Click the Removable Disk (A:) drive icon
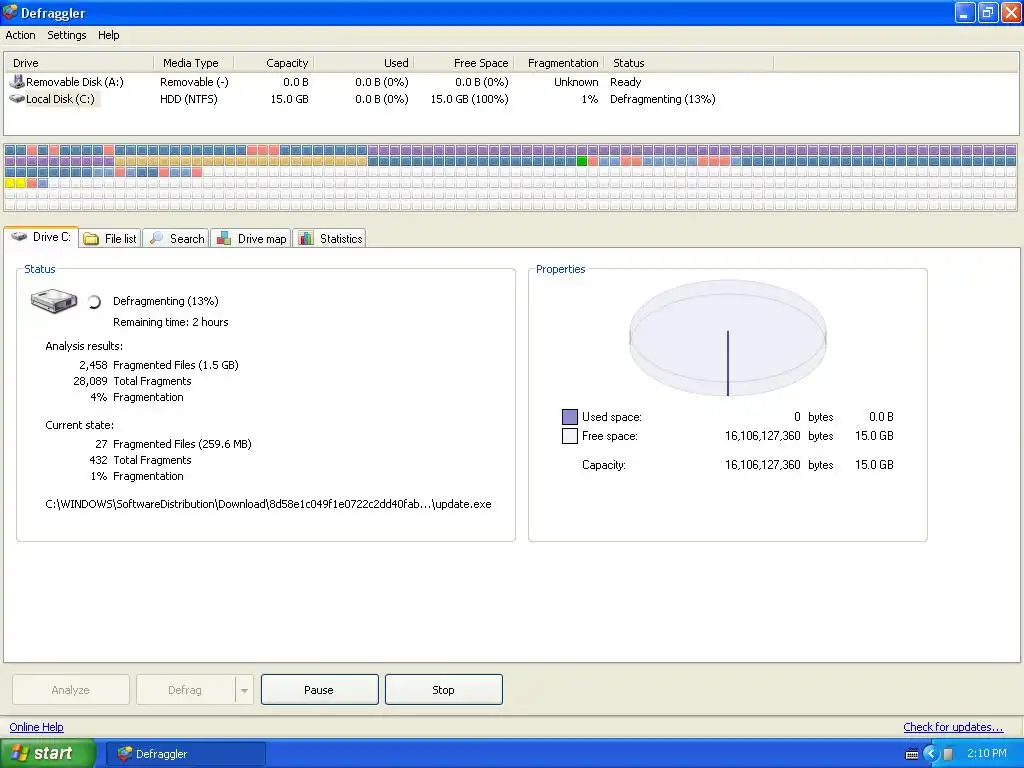The height and width of the screenshot is (768, 1024). 16,82
